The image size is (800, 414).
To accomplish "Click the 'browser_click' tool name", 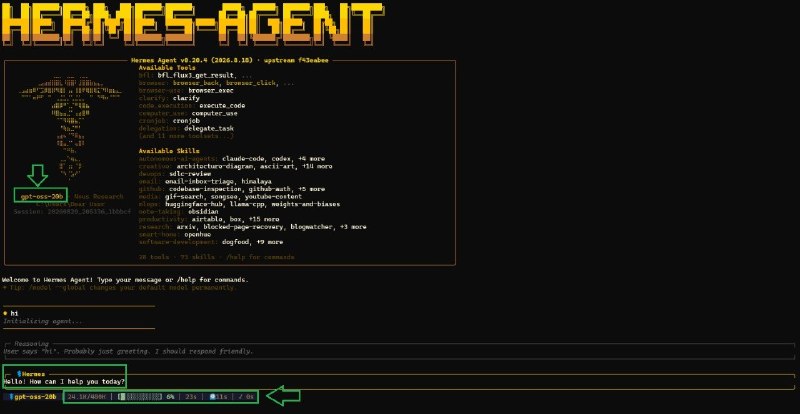I will (251, 83).
